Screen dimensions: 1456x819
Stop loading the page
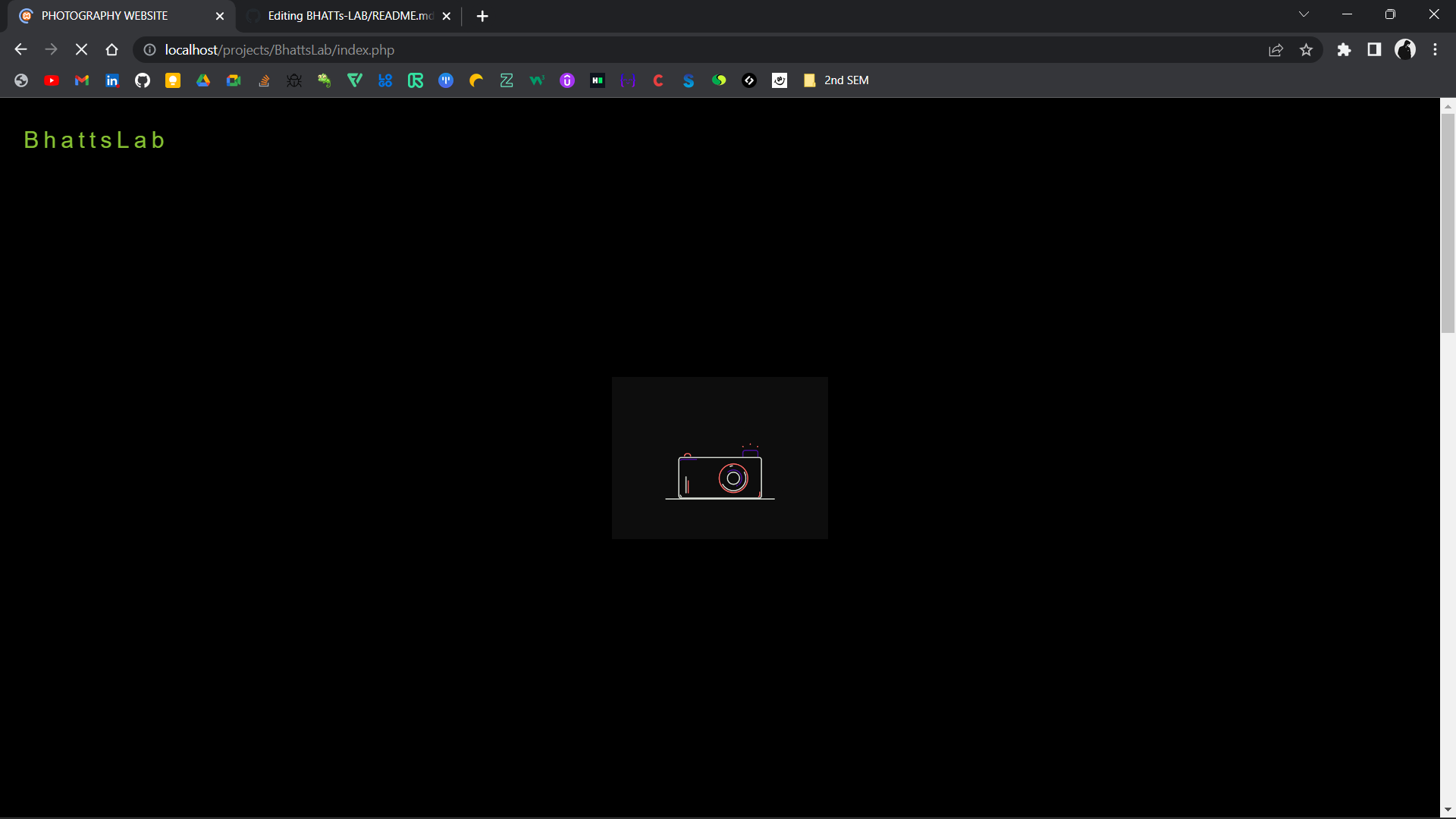click(81, 50)
